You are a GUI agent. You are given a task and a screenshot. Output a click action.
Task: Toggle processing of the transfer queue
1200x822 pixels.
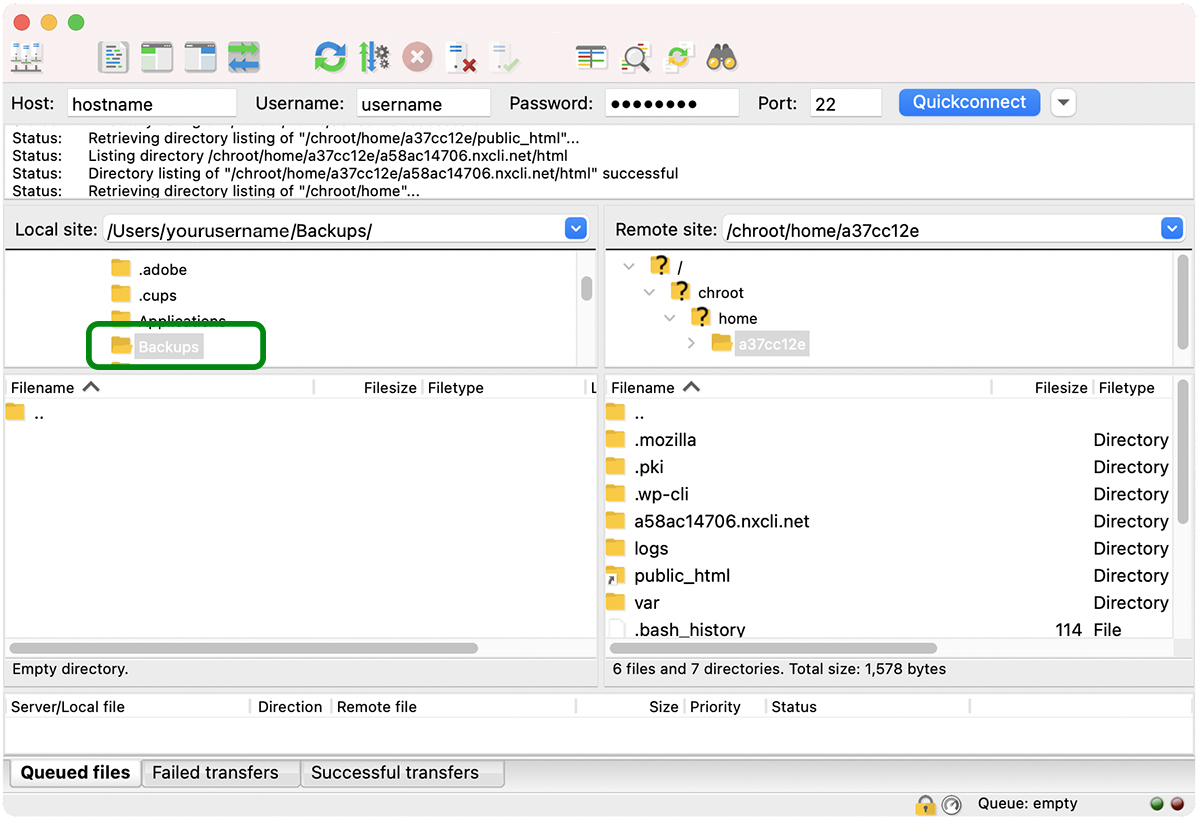point(374,57)
